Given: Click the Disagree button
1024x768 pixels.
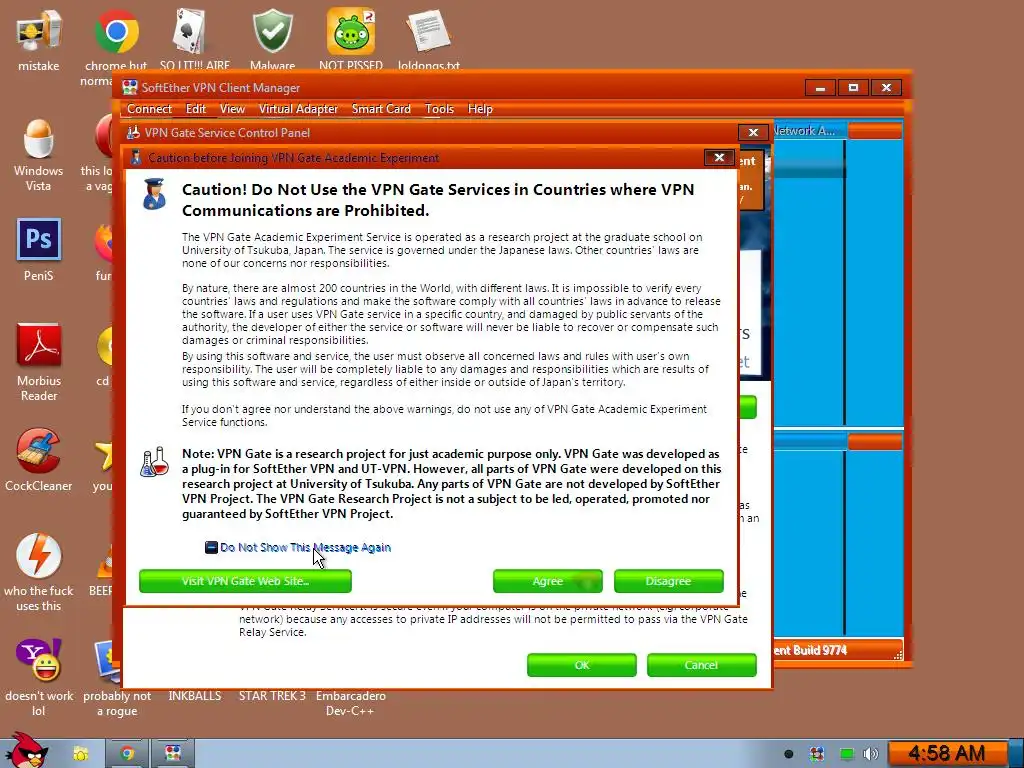Looking at the screenshot, I should click(x=668, y=581).
